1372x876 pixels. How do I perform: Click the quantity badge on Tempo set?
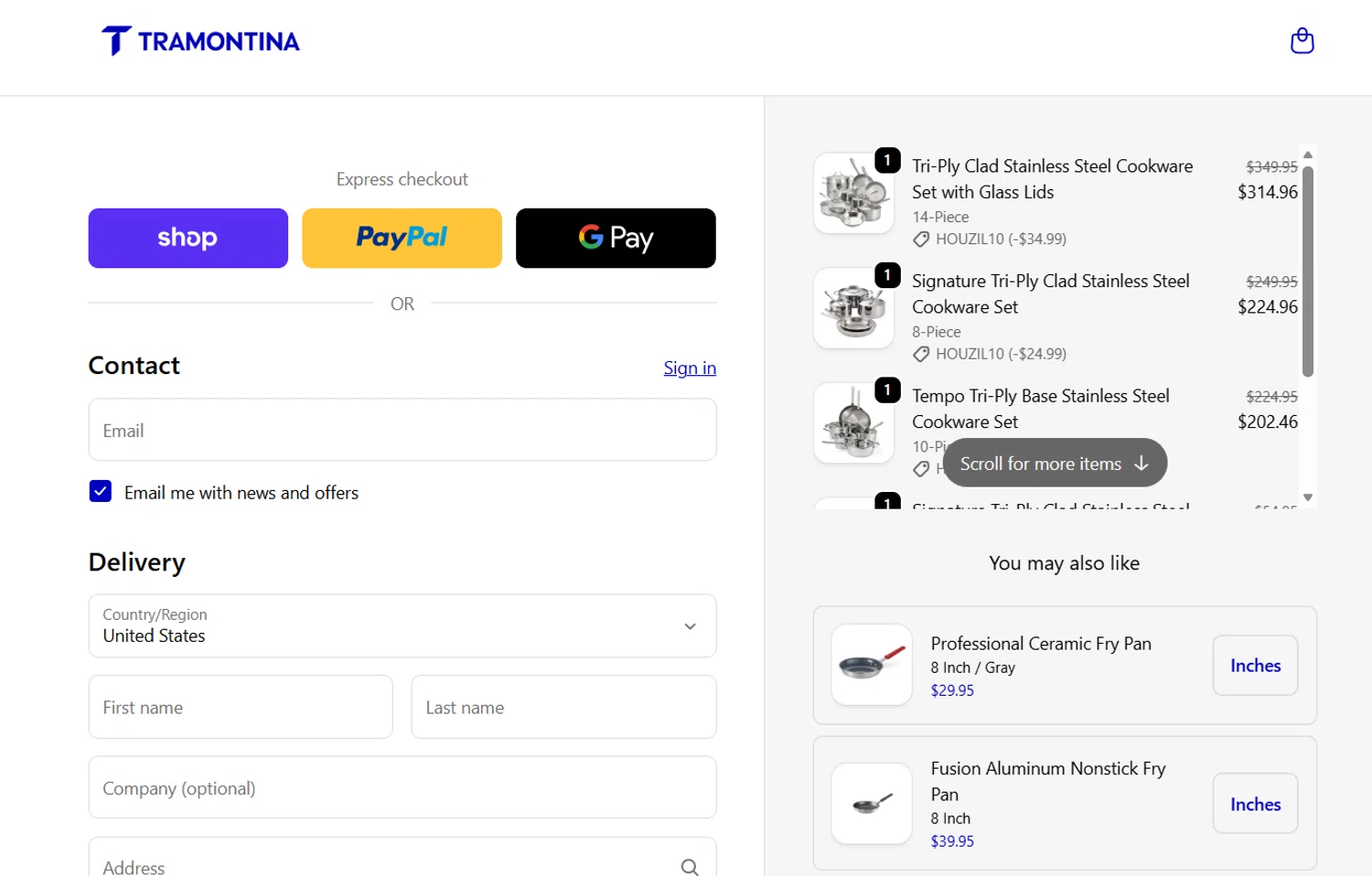887,390
